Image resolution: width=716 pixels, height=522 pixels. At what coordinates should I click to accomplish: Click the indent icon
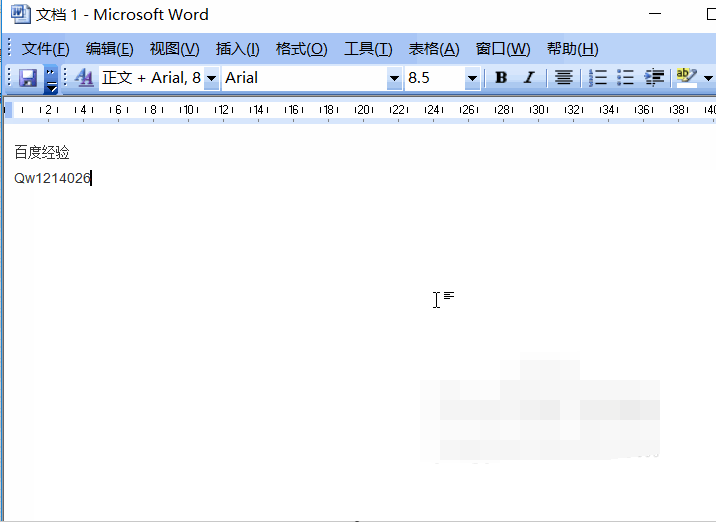point(654,78)
